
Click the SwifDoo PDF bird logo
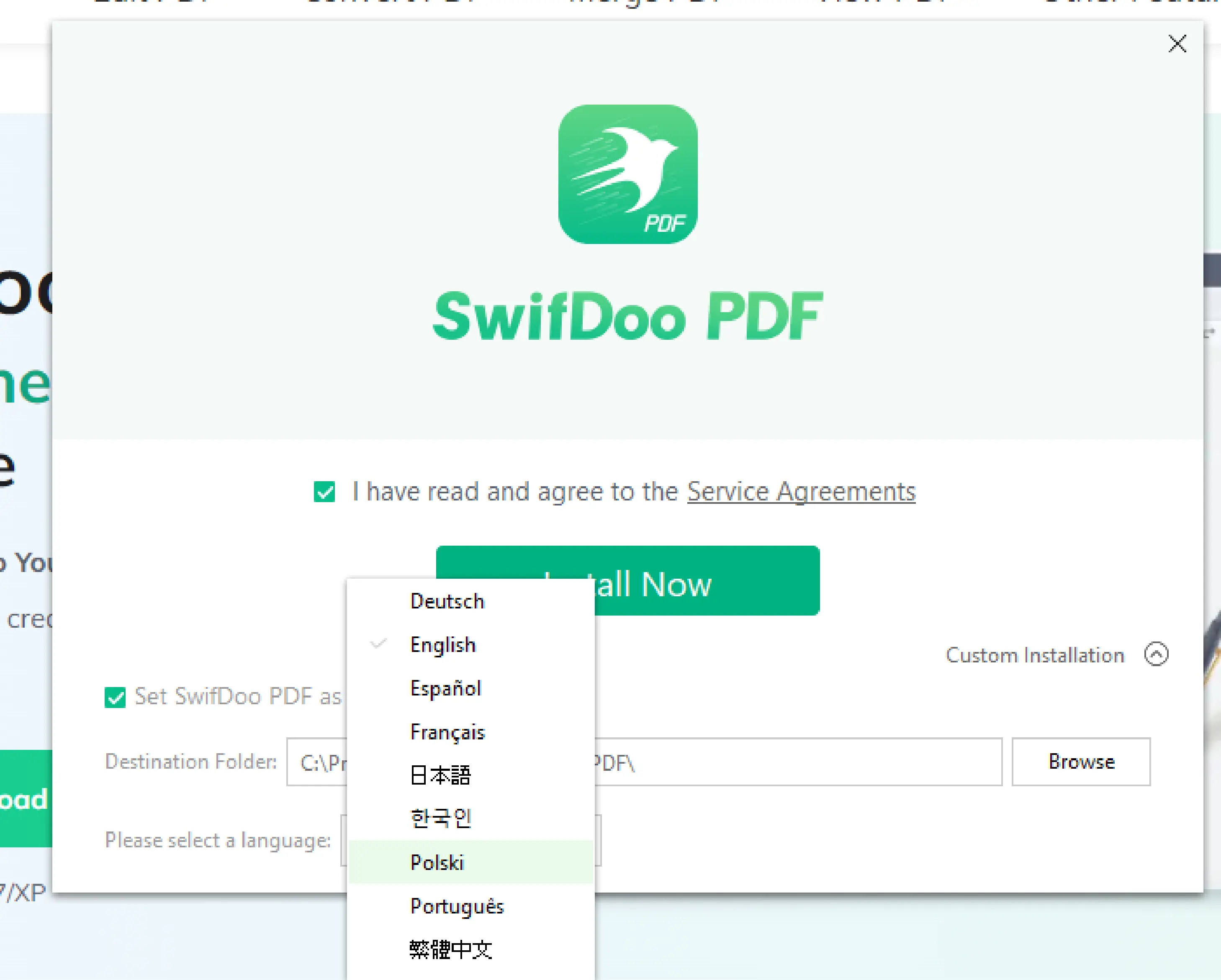627,174
